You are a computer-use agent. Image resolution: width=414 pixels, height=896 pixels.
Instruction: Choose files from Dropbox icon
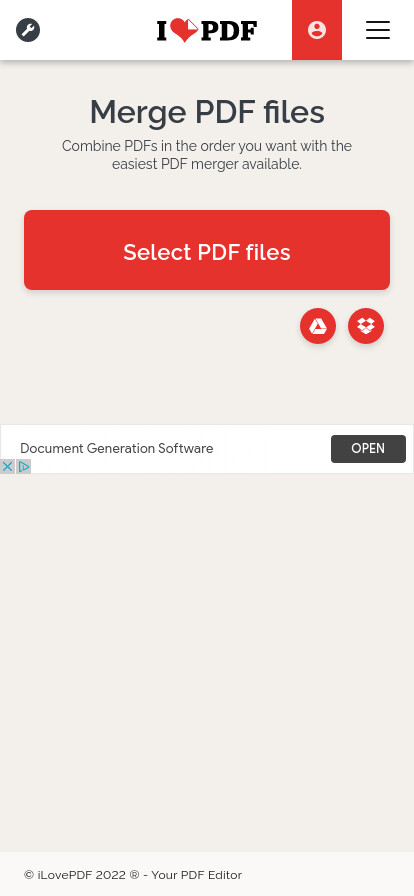(366, 326)
